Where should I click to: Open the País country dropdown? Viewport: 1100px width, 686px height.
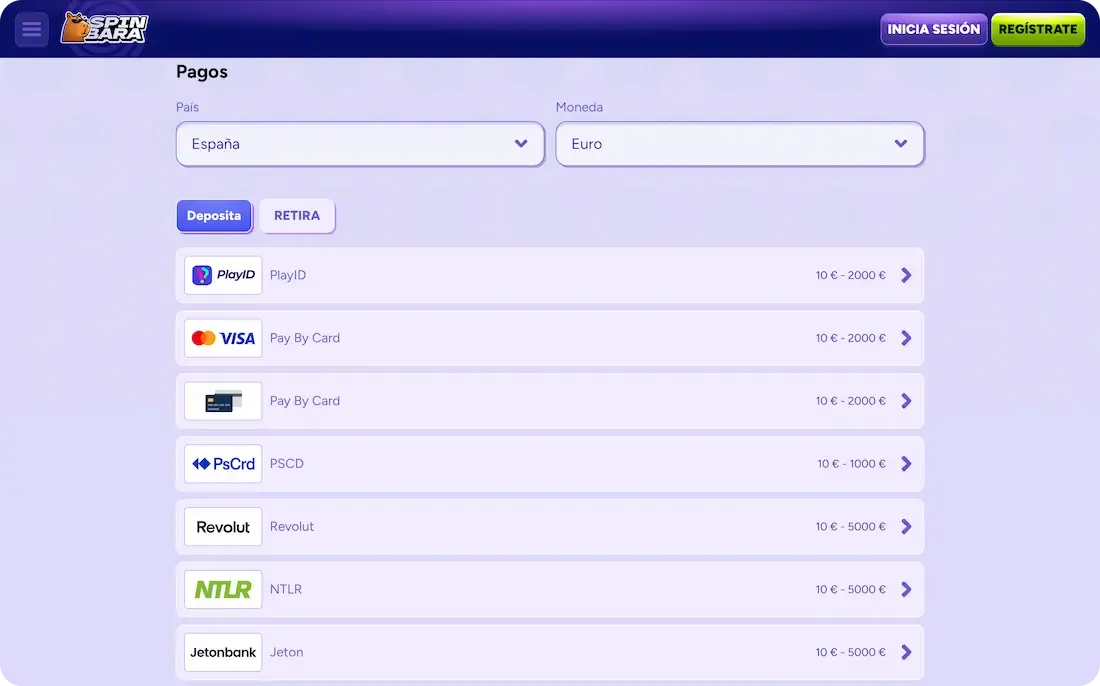click(x=360, y=144)
